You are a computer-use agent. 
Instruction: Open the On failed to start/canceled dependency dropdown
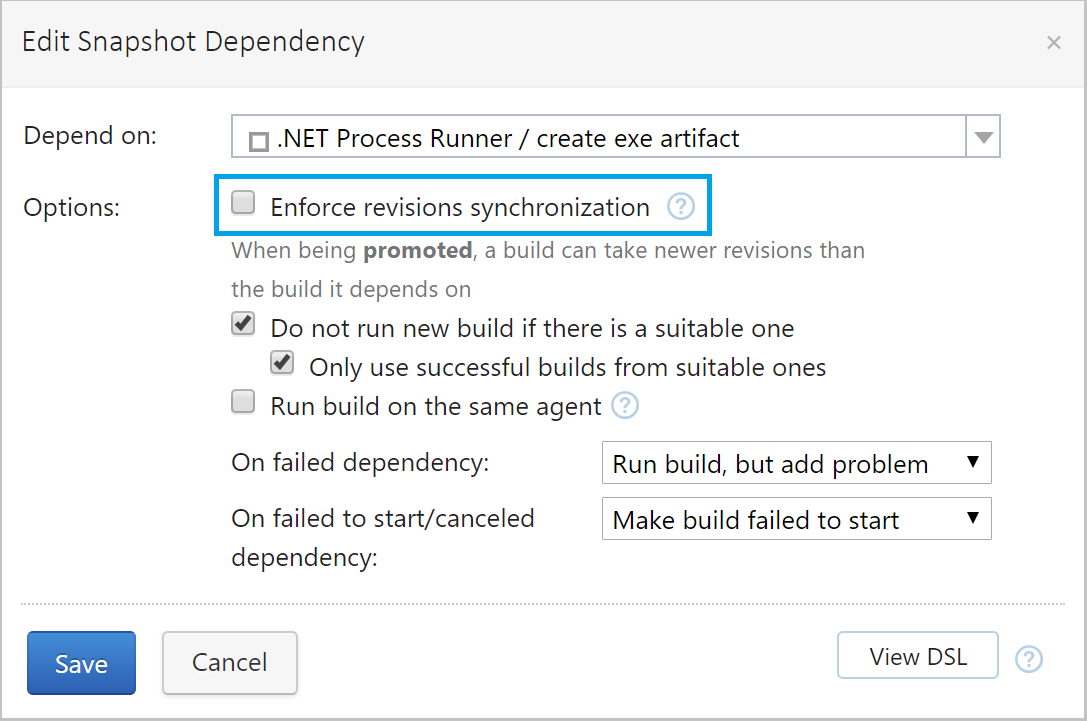click(796, 518)
